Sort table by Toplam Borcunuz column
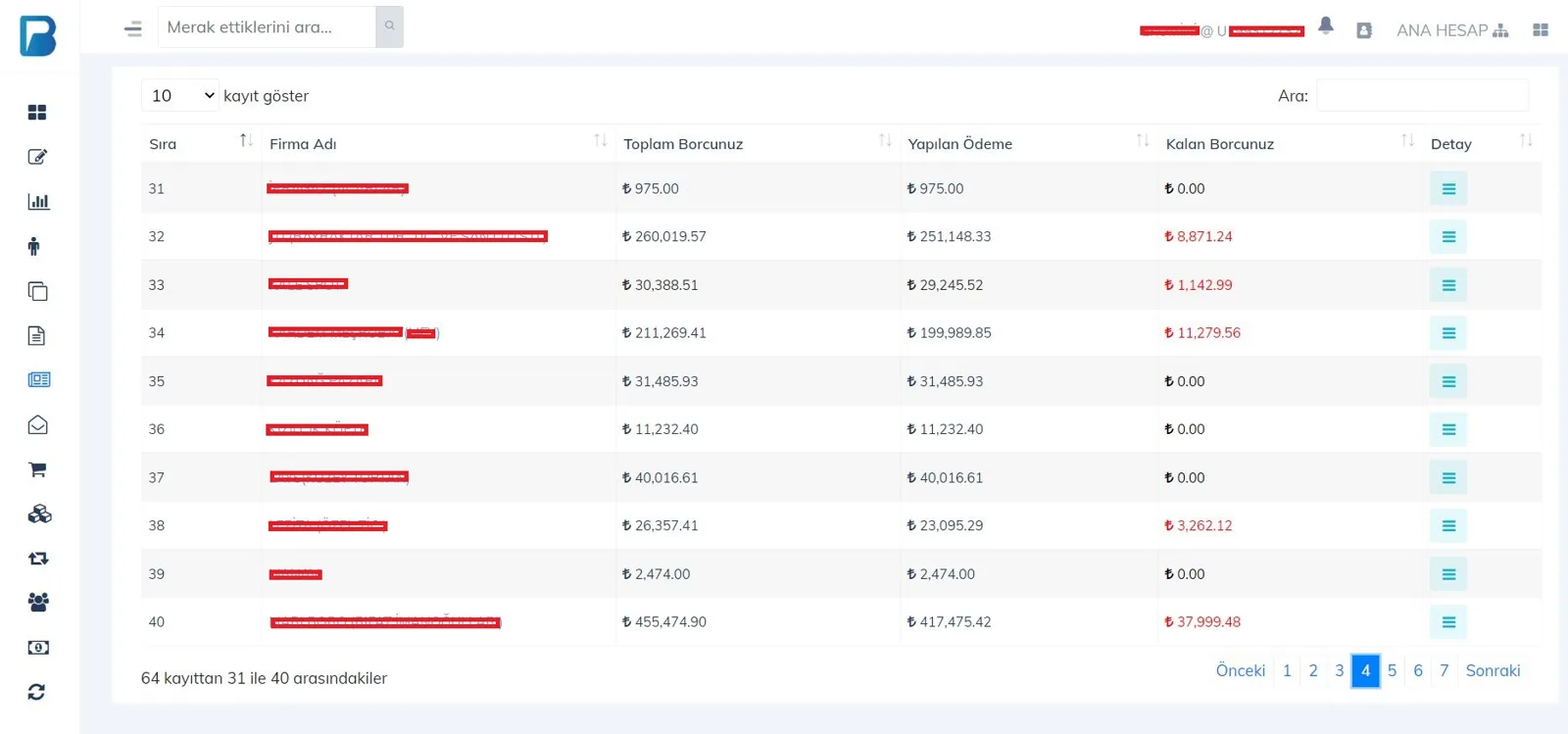Image resolution: width=1568 pixels, height=734 pixels. (758, 143)
